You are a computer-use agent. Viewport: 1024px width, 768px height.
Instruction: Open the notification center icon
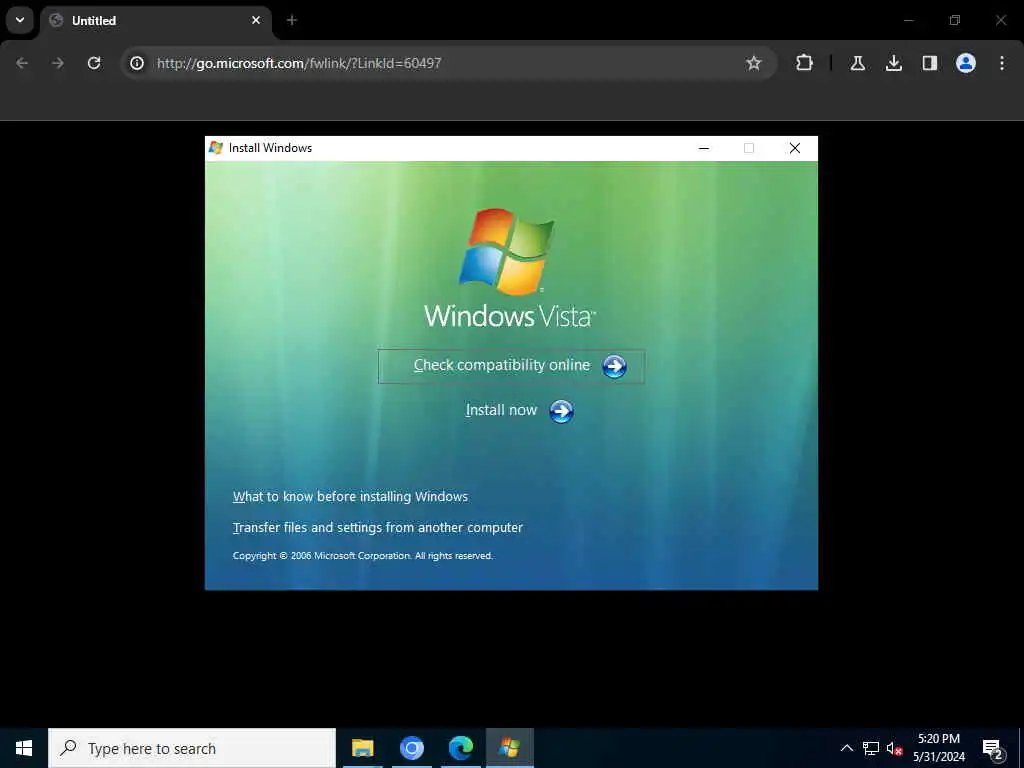click(993, 749)
